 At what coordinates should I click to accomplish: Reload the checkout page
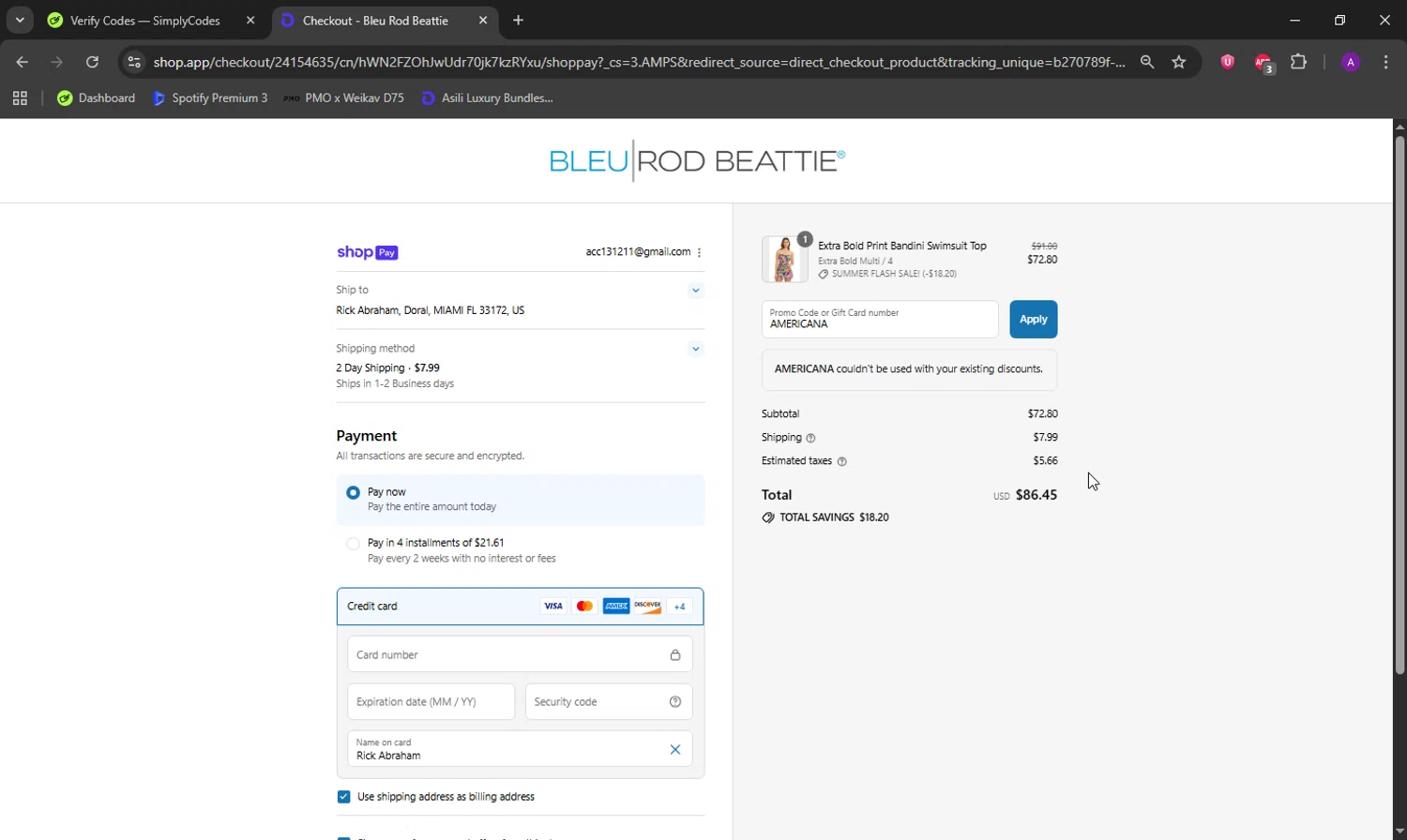92,62
